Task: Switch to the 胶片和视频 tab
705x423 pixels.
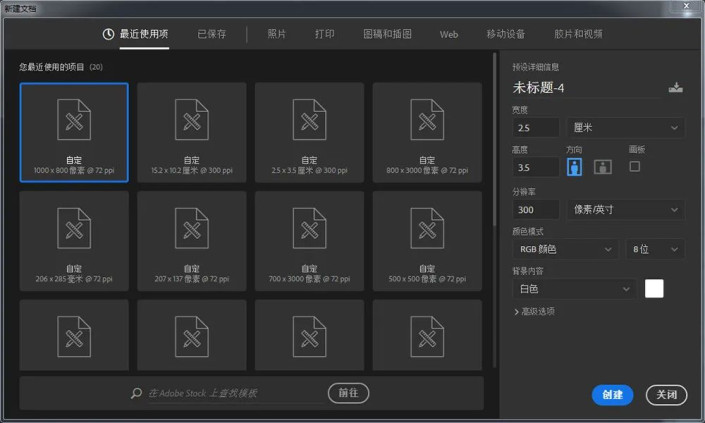Action: coord(578,34)
